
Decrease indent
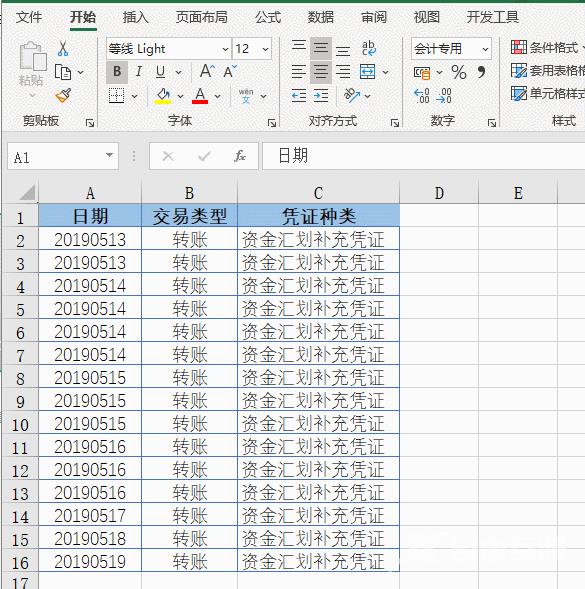(299, 96)
